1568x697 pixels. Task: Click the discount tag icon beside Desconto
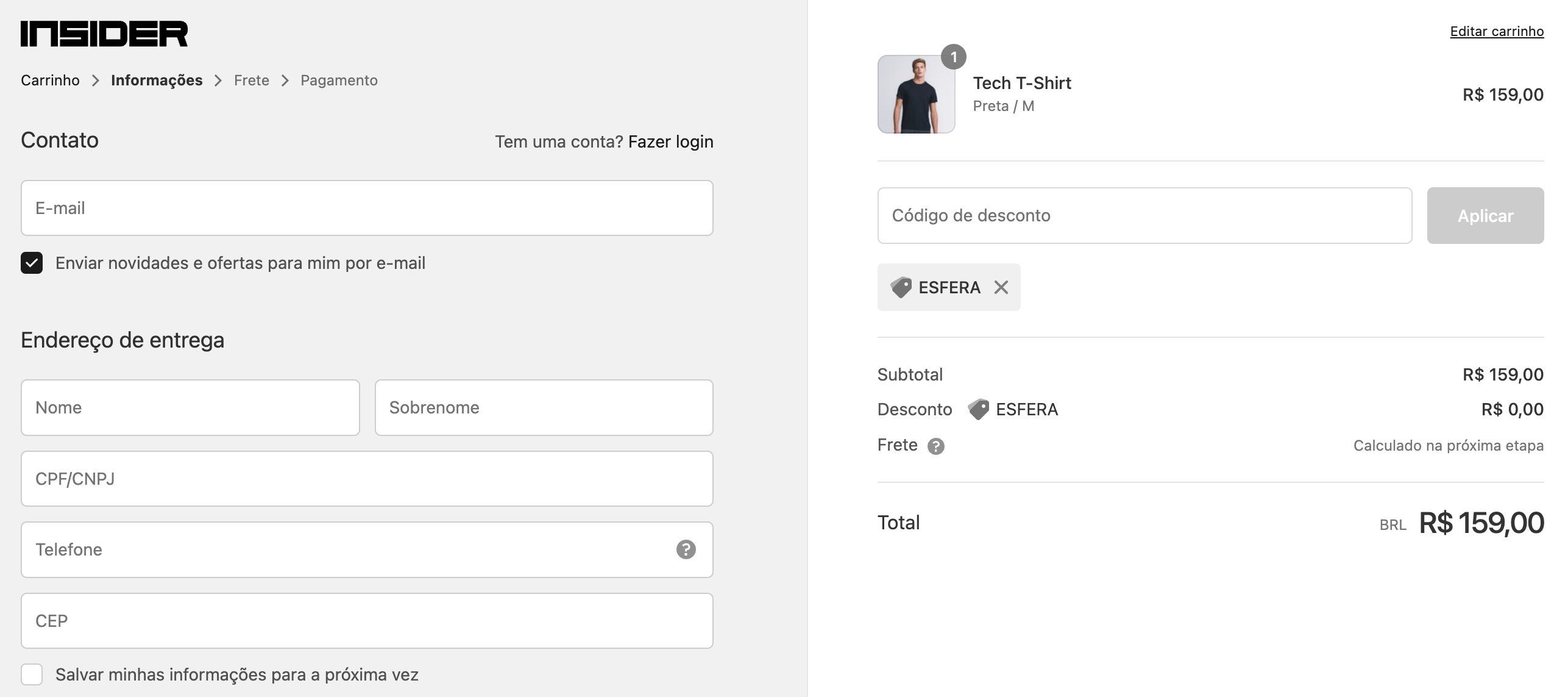click(x=978, y=409)
